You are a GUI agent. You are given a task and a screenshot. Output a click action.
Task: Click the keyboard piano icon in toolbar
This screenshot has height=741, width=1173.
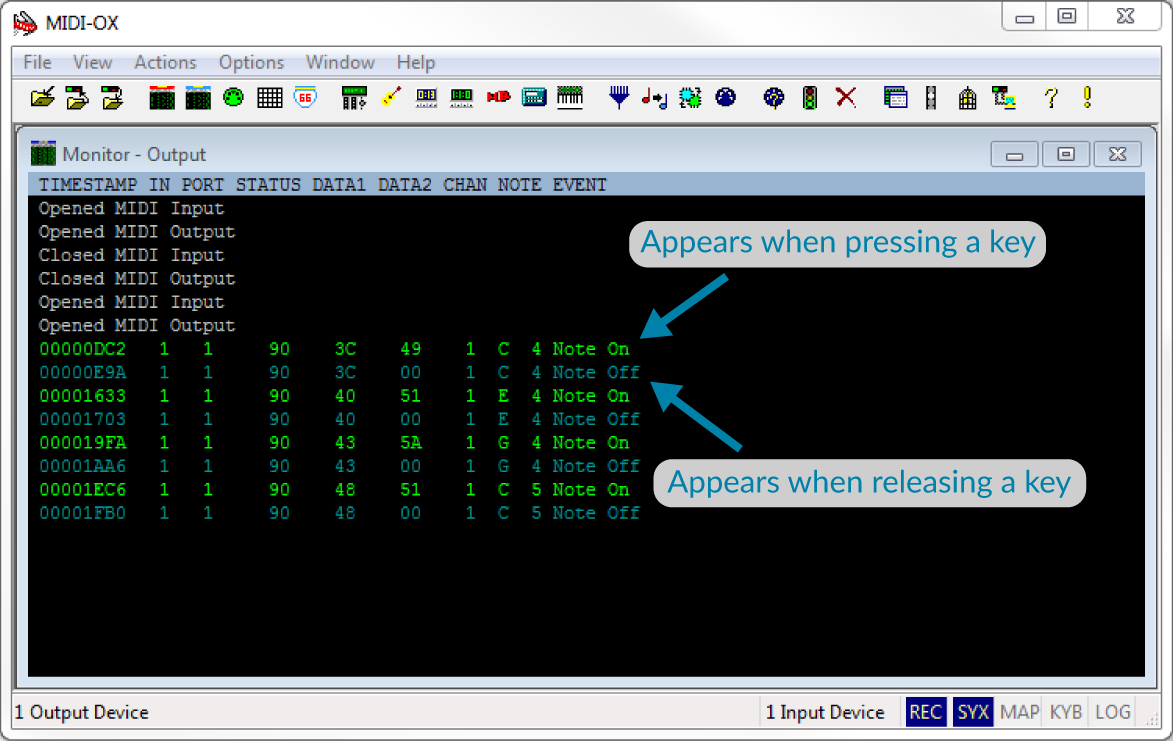pos(570,97)
